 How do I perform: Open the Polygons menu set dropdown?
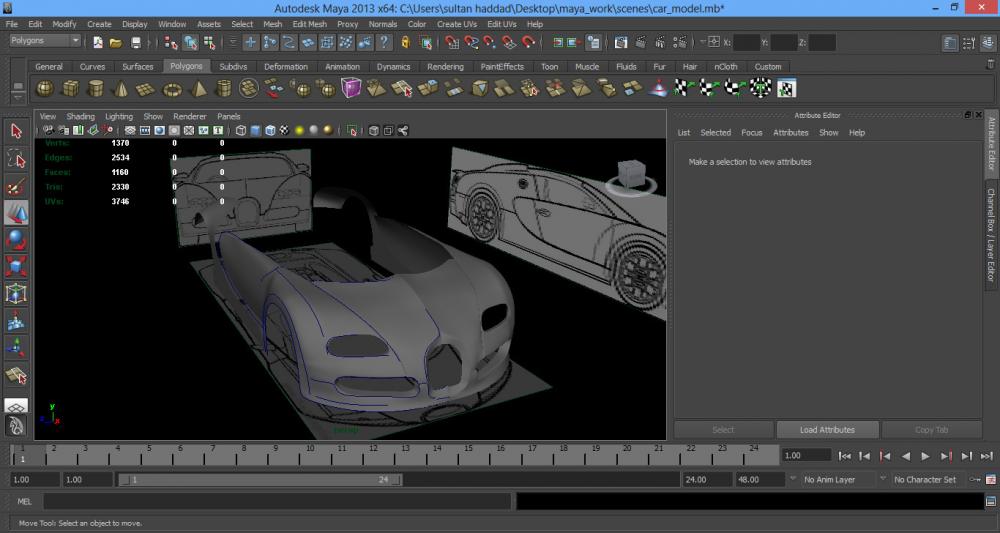coord(45,41)
